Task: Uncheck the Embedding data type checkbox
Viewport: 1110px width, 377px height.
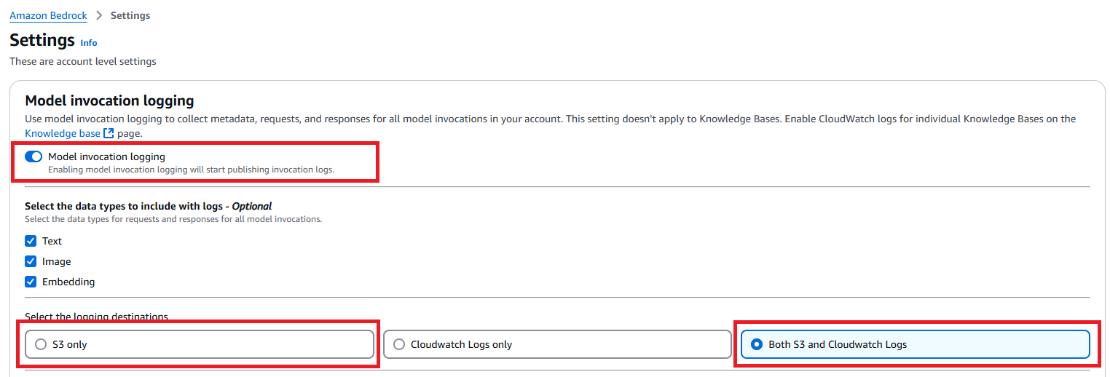Action: [30, 282]
